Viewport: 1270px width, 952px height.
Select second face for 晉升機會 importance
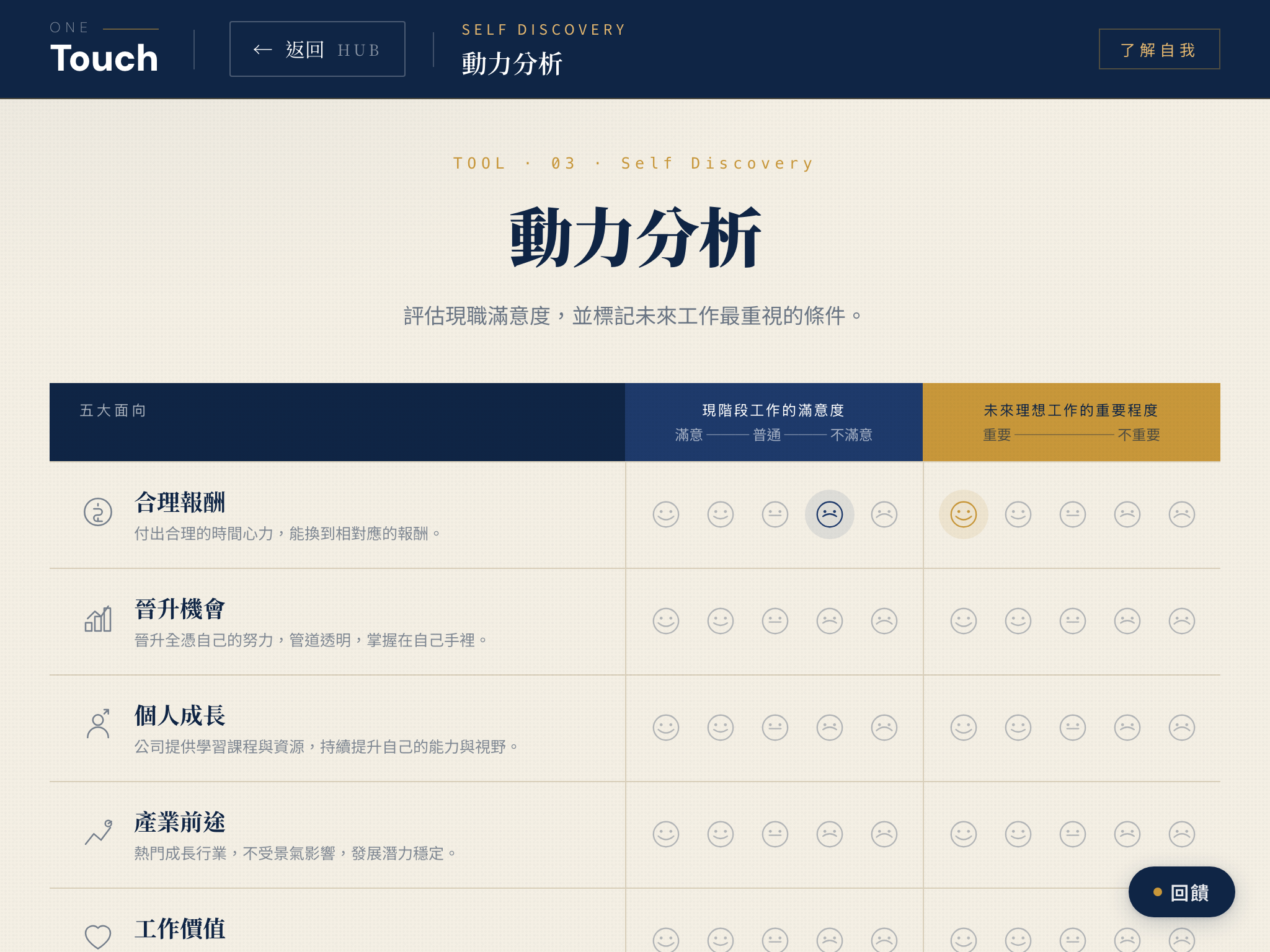click(1018, 621)
